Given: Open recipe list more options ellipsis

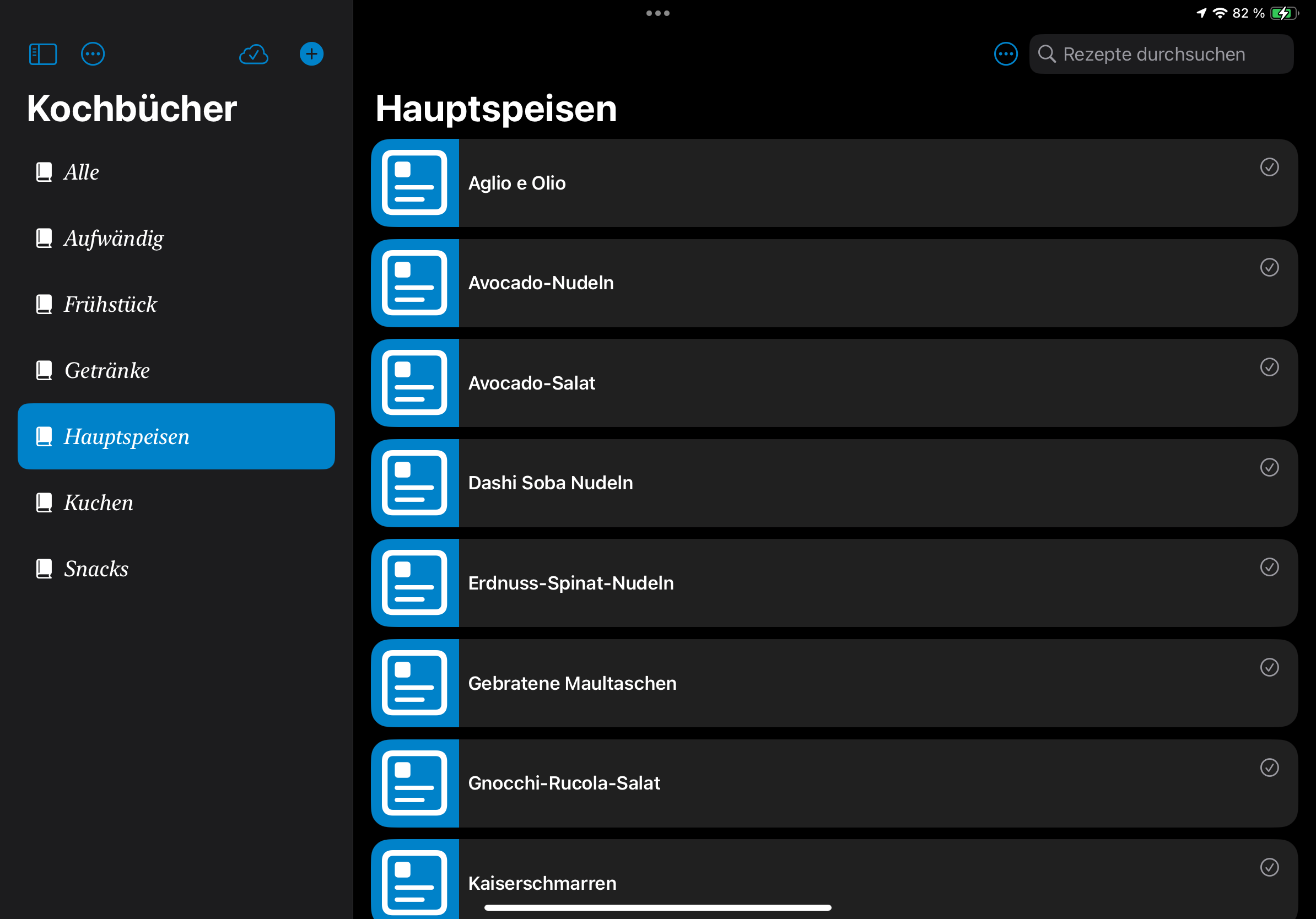Looking at the screenshot, I should tap(1005, 55).
